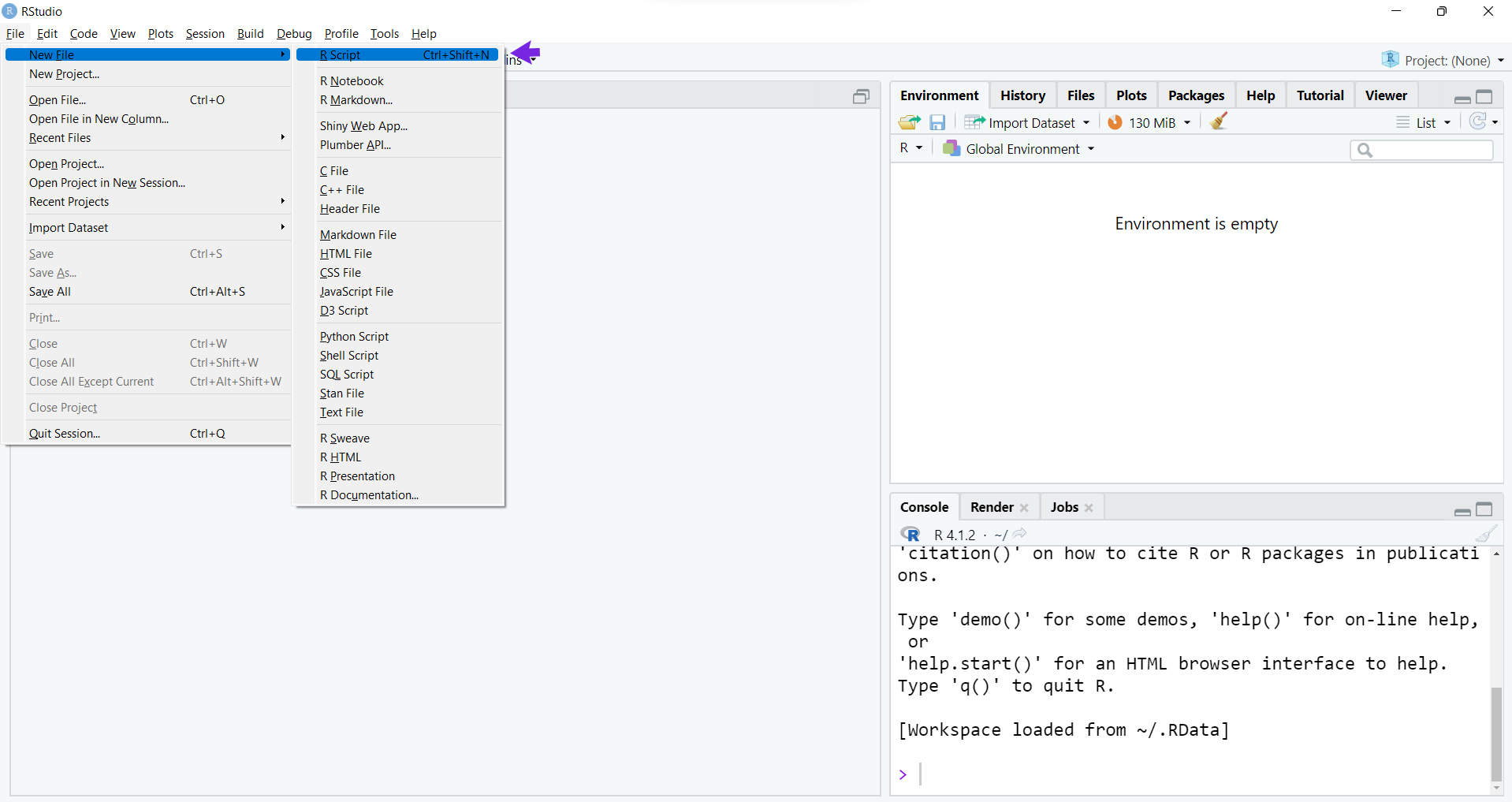The height and width of the screenshot is (802, 1512).
Task: Clear the environment with the broom icon
Action: pyautogui.click(x=1218, y=121)
